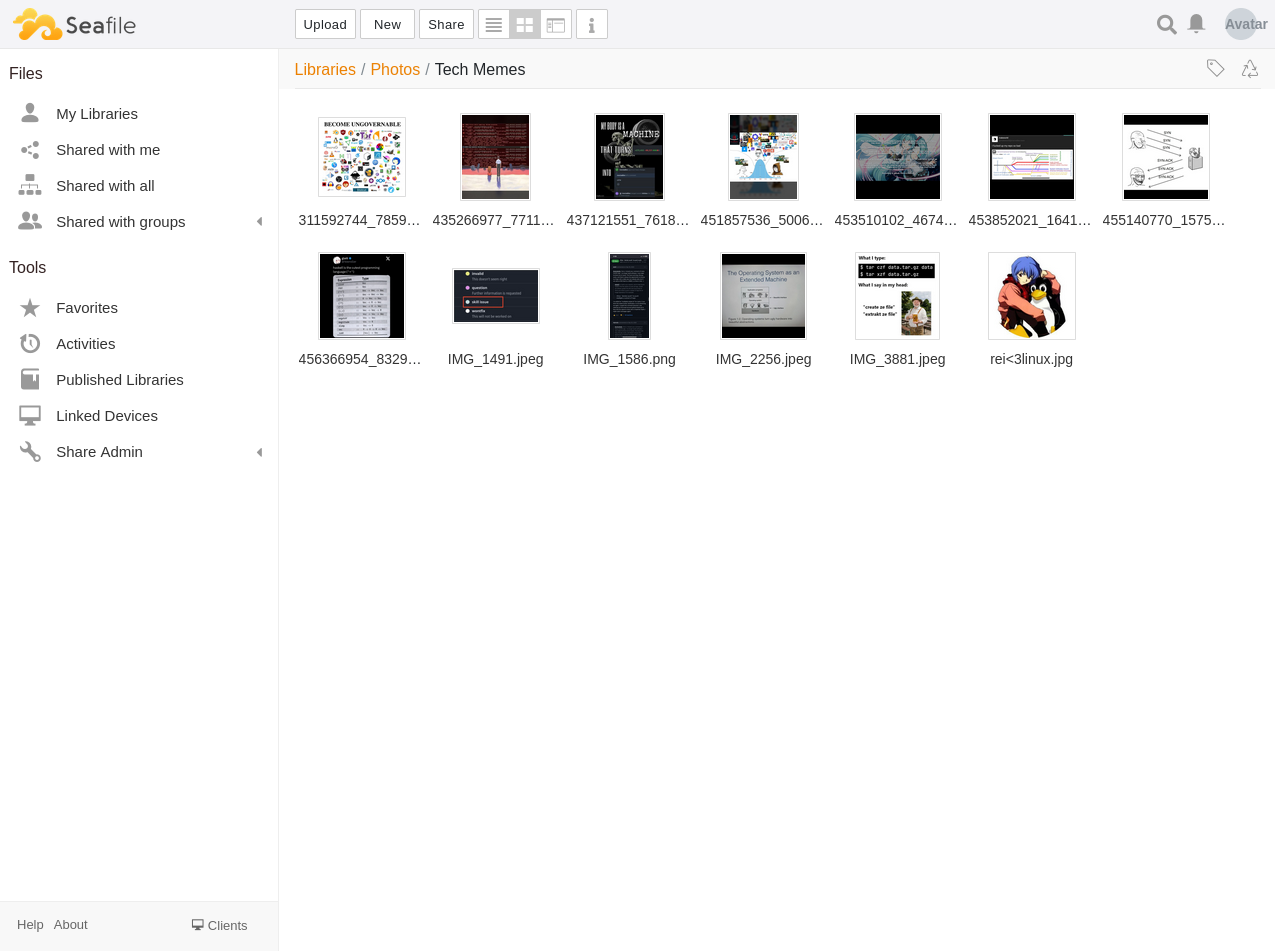
Task: Click the New button
Action: 387,24
